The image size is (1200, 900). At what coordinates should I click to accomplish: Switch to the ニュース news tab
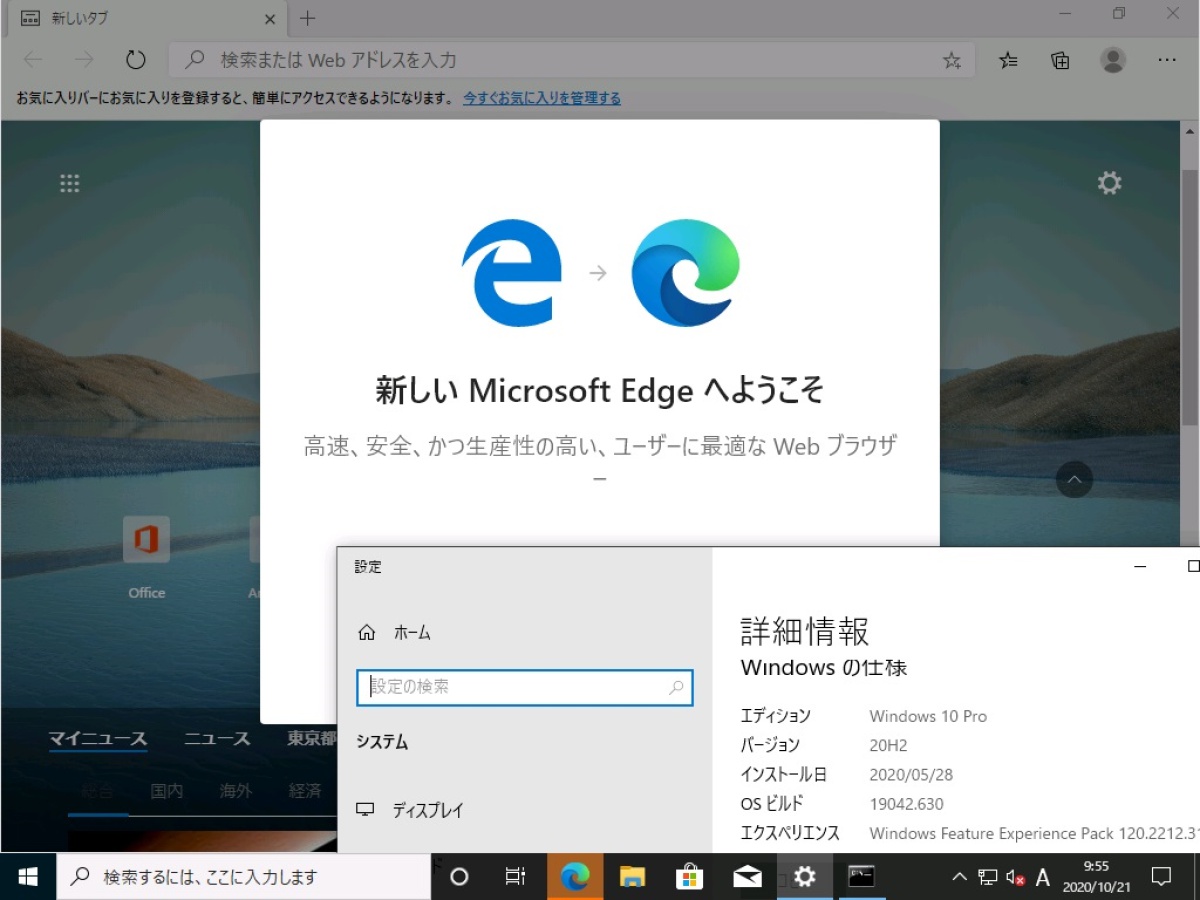tap(216, 738)
